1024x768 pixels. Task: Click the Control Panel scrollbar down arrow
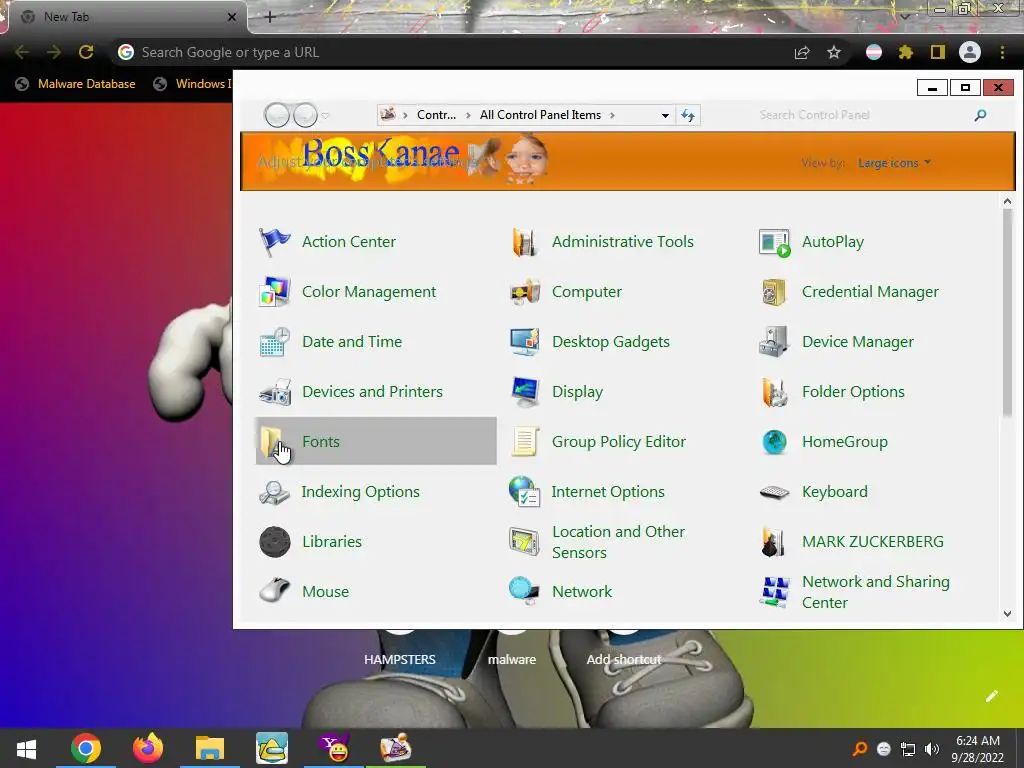point(1007,613)
